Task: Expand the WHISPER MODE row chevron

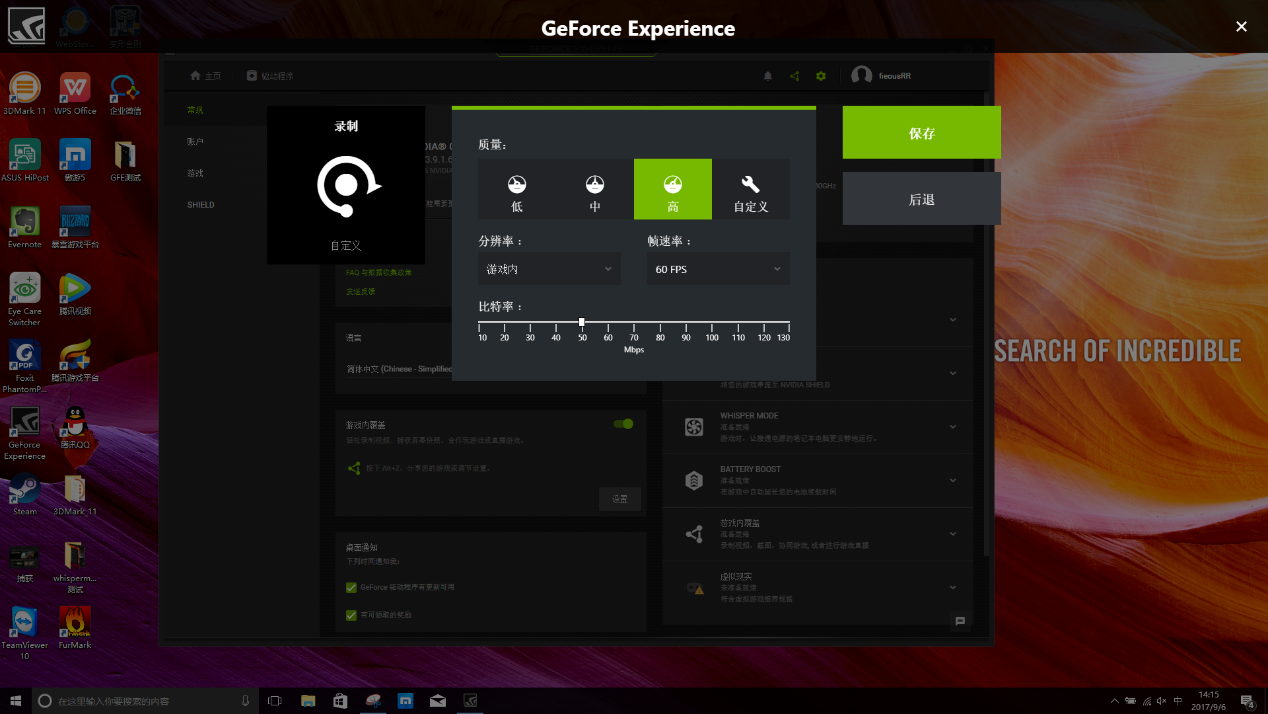Action: click(x=953, y=427)
